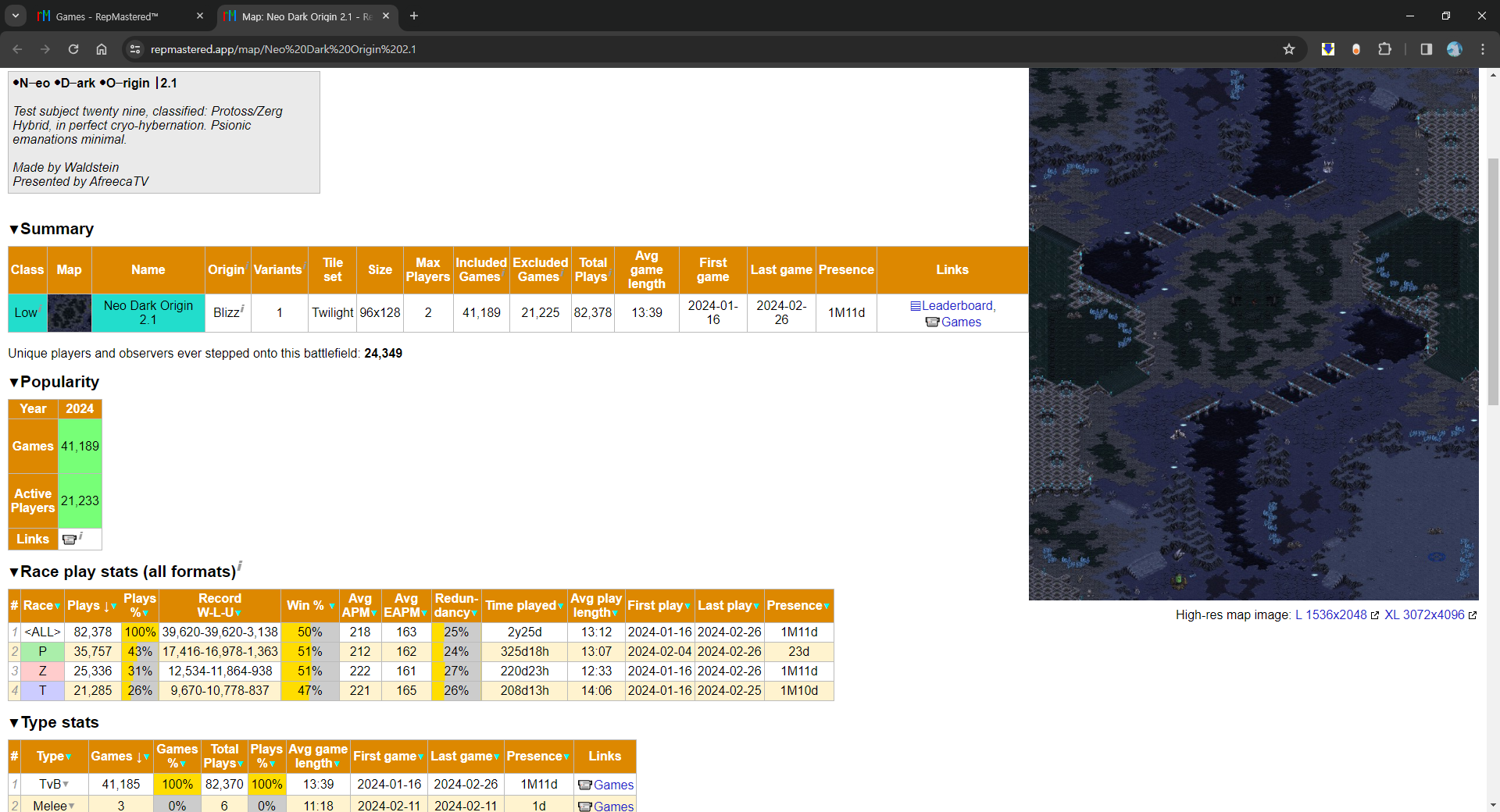The height and width of the screenshot is (812, 1500).
Task: Collapse the Summary section
Action: 13,229
